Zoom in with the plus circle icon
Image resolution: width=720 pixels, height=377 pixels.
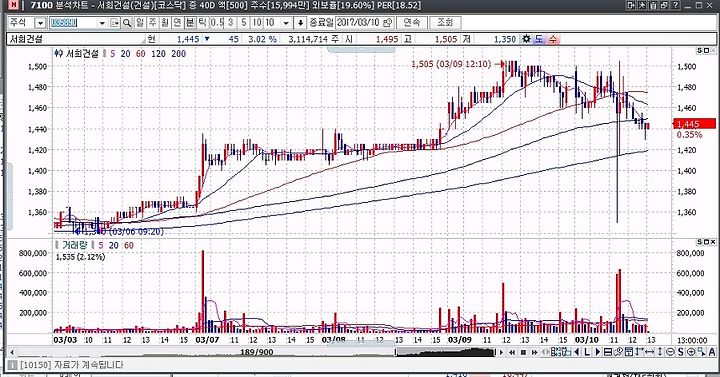coord(691,352)
